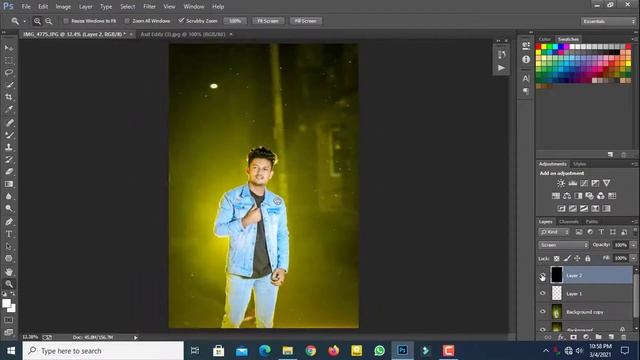
Task: Add an Exposure adjustment
Action: (x=596, y=183)
